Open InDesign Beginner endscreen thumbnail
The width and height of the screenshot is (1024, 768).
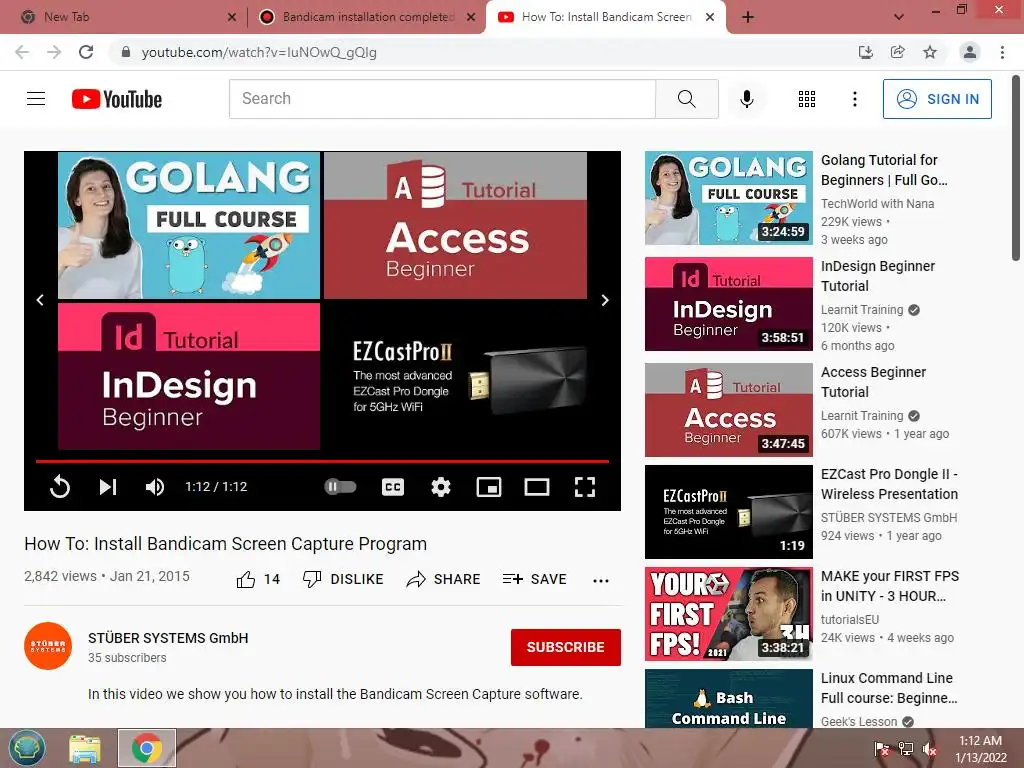pos(189,376)
